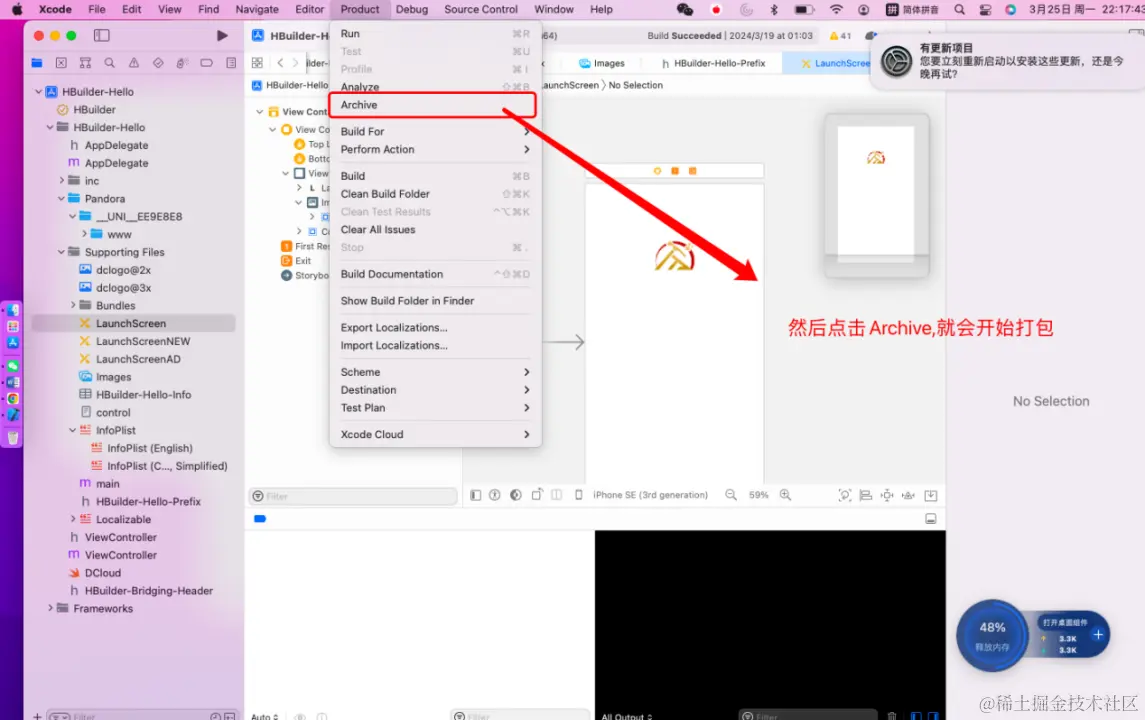Image resolution: width=1145 pixels, height=720 pixels.
Task: Open the Destination submenu
Action: click(x=434, y=390)
